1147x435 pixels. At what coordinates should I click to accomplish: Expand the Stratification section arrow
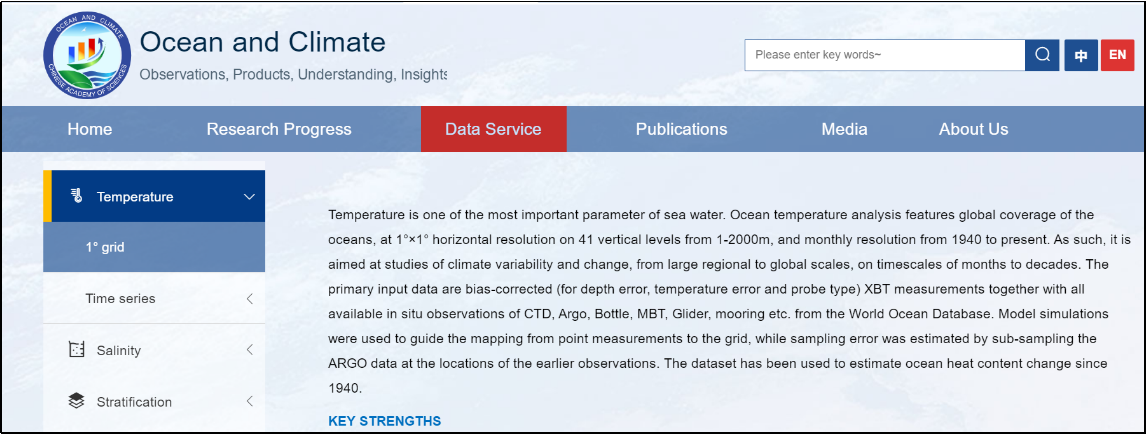click(249, 401)
